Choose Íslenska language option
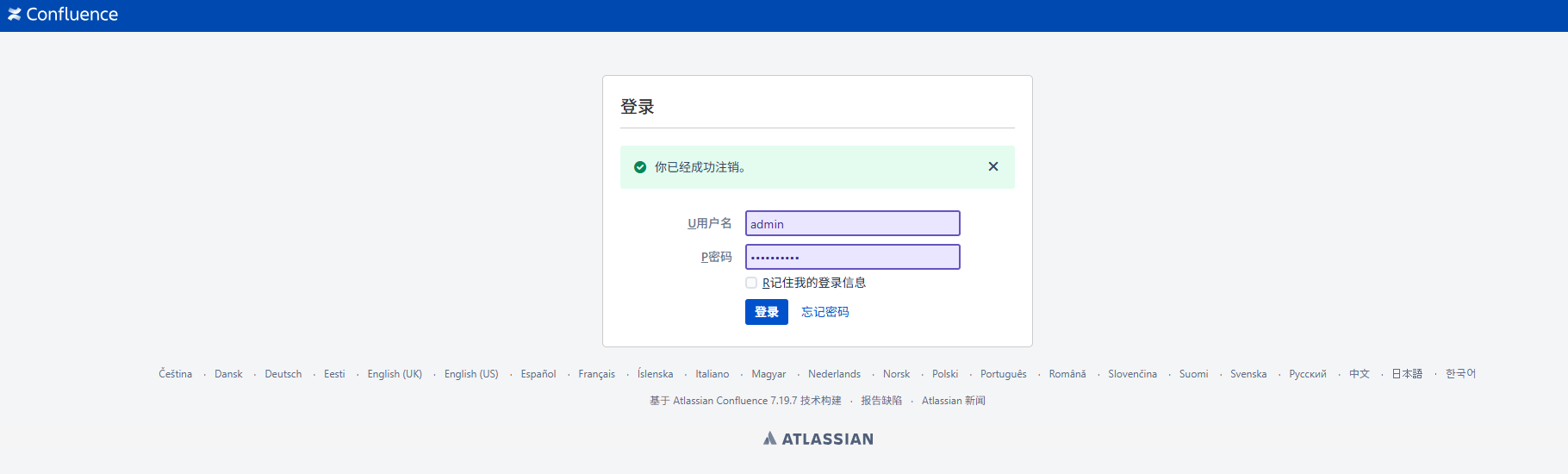The width and height of the screenshot is (1568, 474). coord(656,374)
